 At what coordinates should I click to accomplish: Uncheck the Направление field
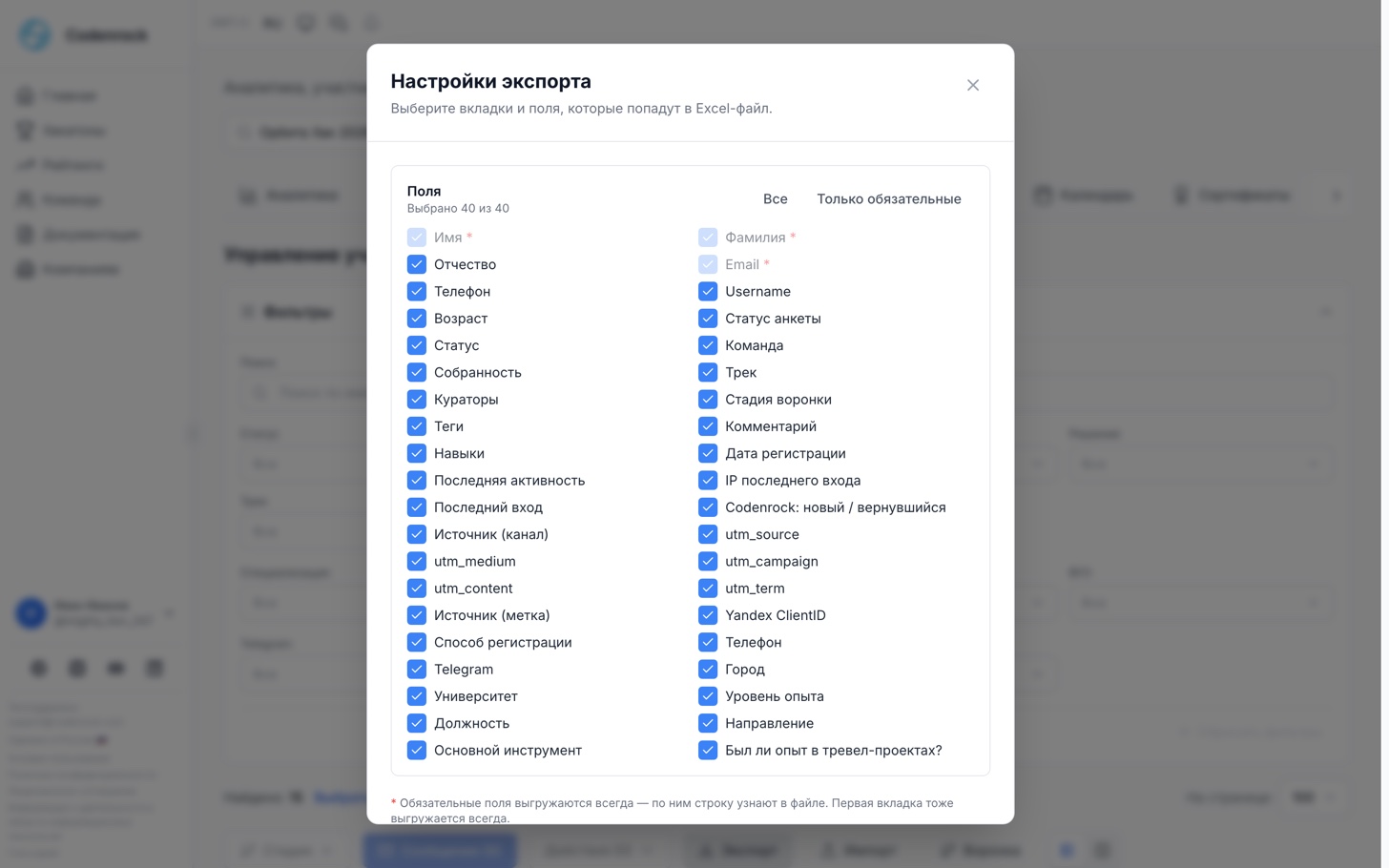[x=708, y=724]
